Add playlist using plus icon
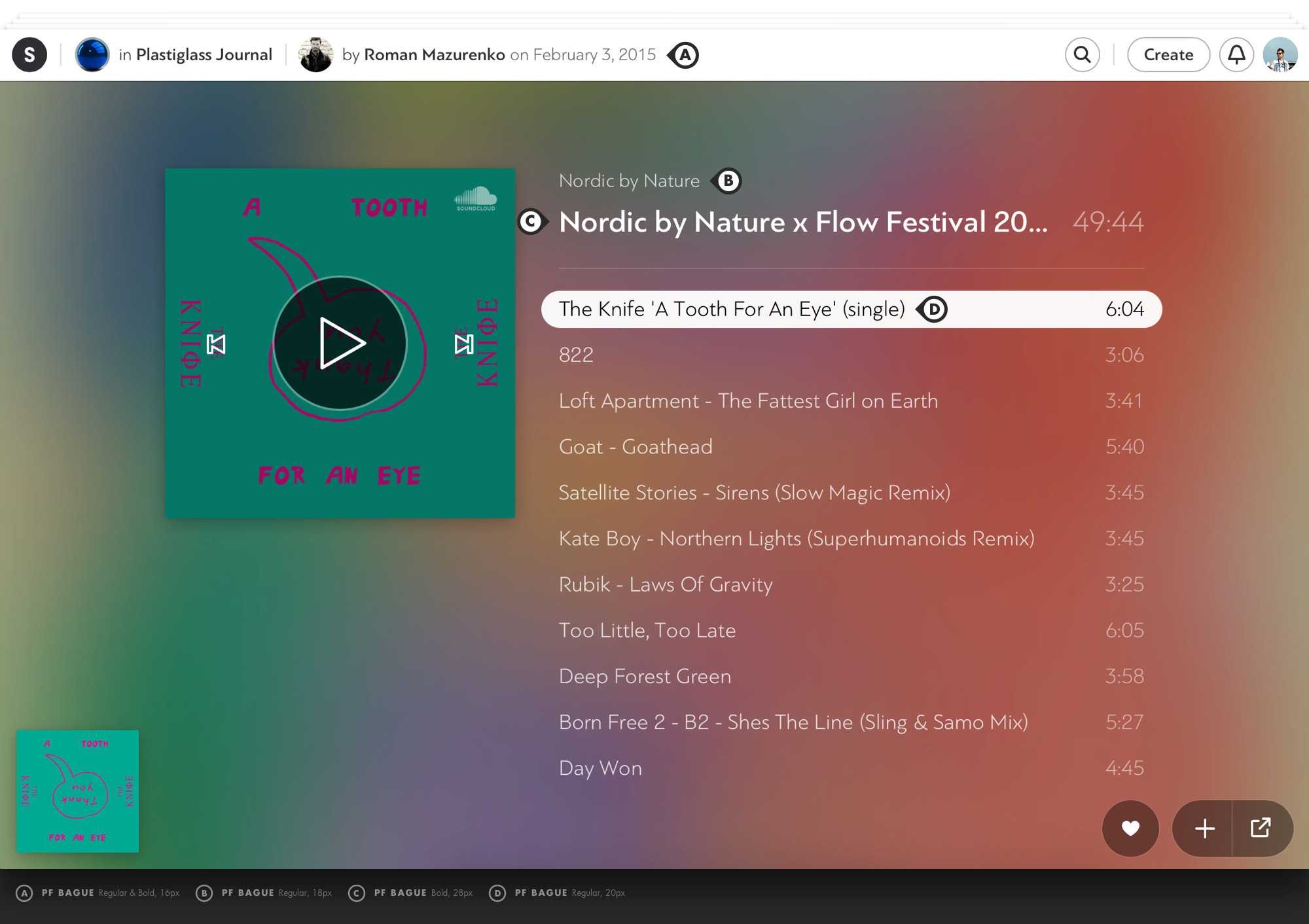Viewport: 1309px width, 924px height. (x=1204, y=828)
